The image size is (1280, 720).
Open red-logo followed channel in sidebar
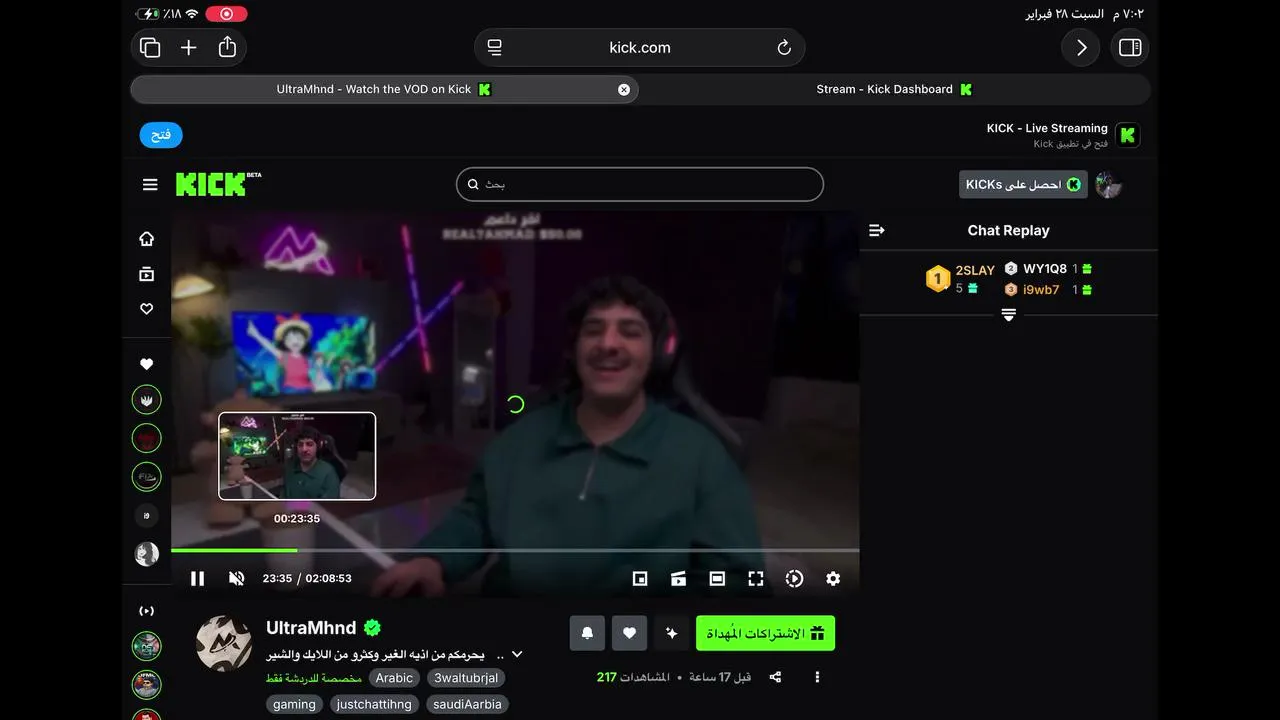[147, 438]
